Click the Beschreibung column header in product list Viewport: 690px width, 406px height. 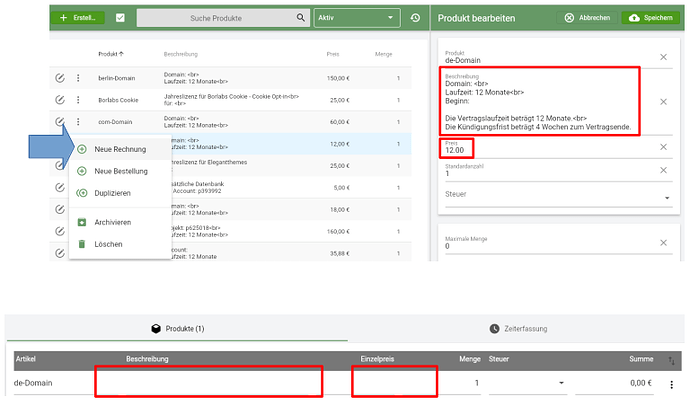point(180,54)
